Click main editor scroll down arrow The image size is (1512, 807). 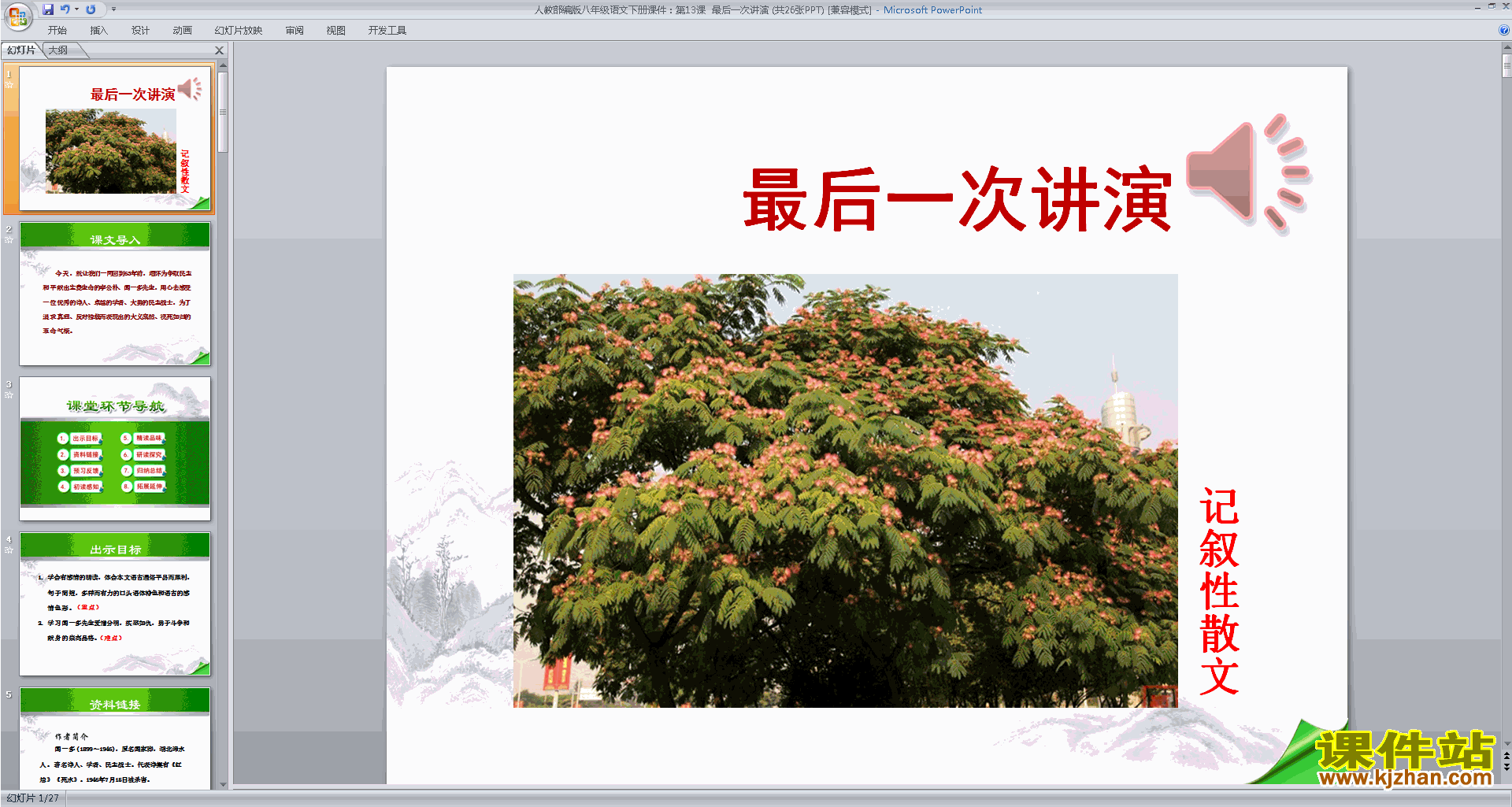tap(1506, 743)
